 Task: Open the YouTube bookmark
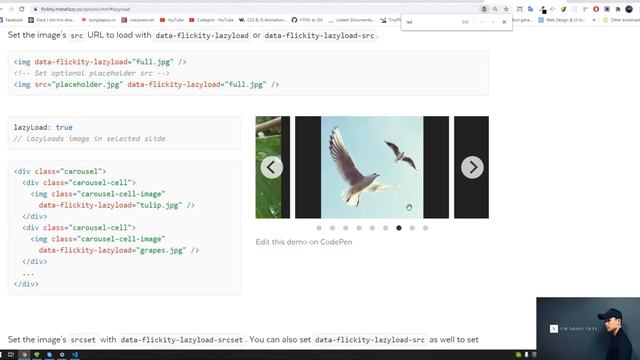coord(171,20)
